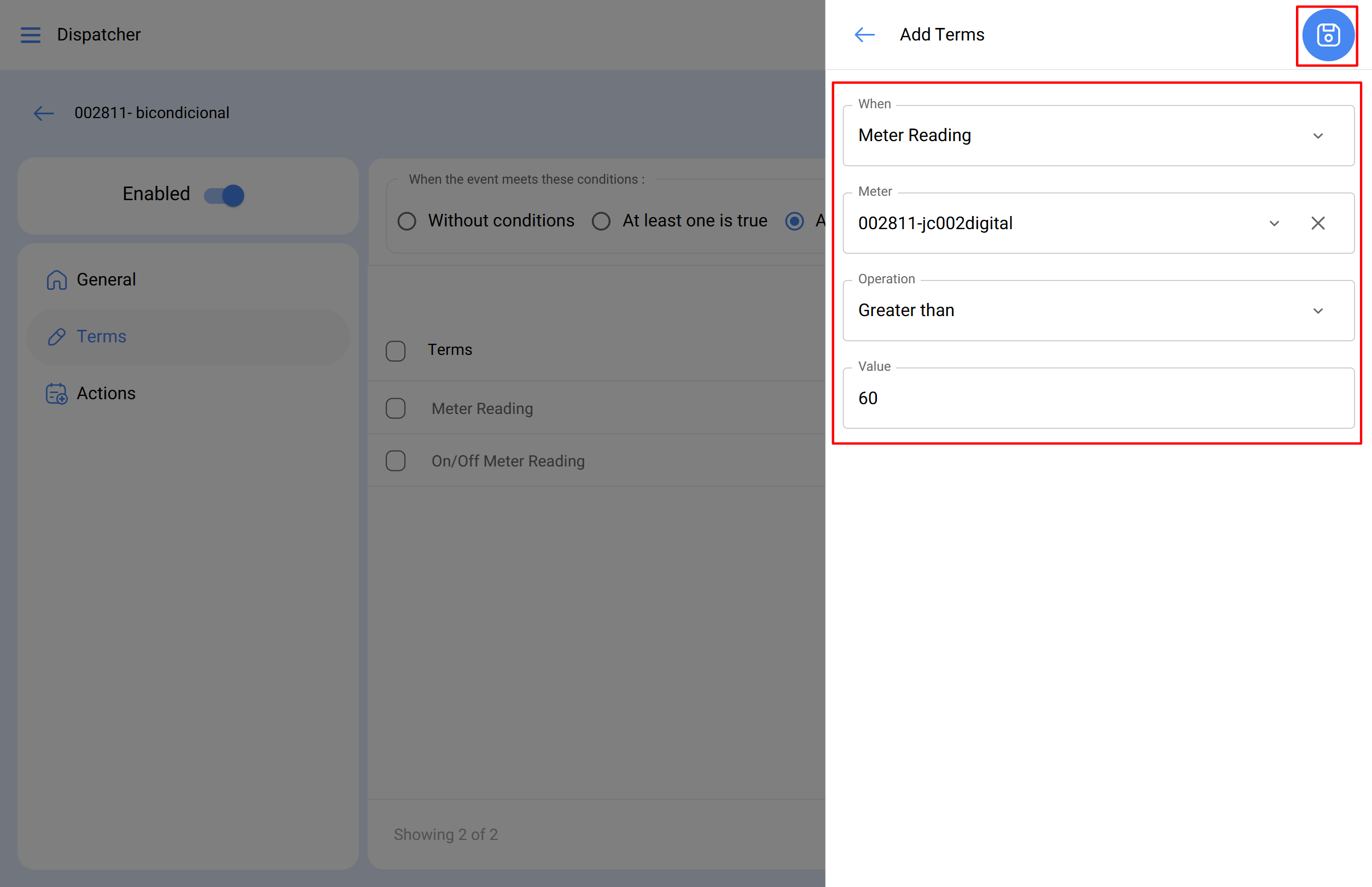This screenshot has height=887, width=1372.
Task: Open the Dispatcher hamburger menu
Action: (x=31, y=35)
